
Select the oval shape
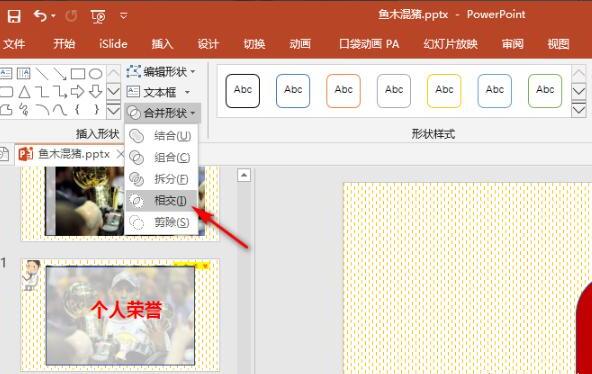(x=96, y=74)
